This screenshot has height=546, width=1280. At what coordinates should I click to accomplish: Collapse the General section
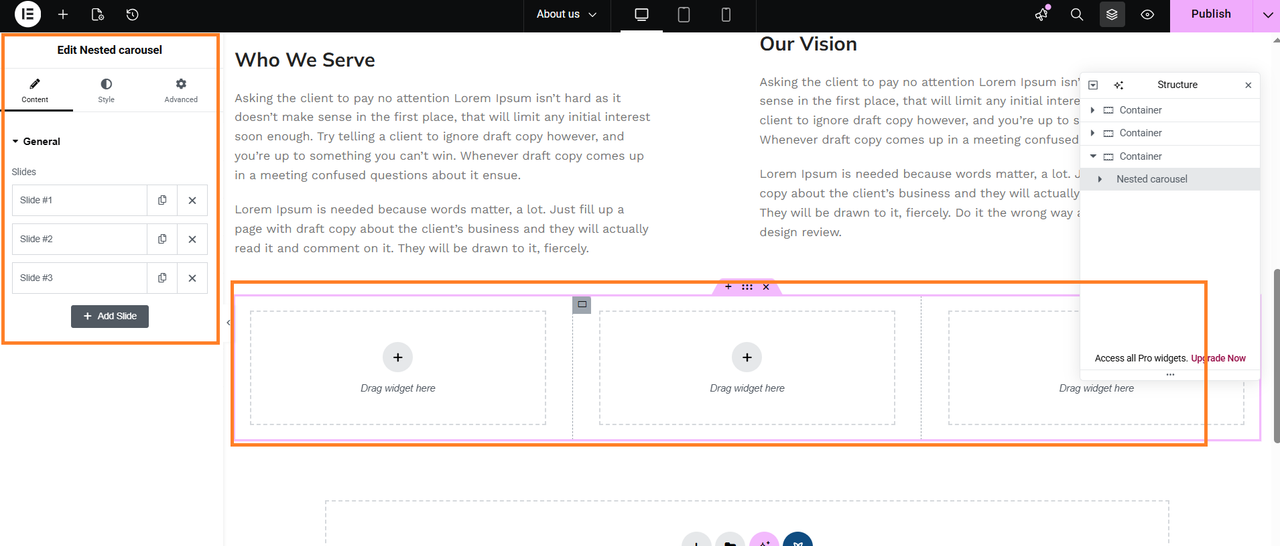coord(36,142)
